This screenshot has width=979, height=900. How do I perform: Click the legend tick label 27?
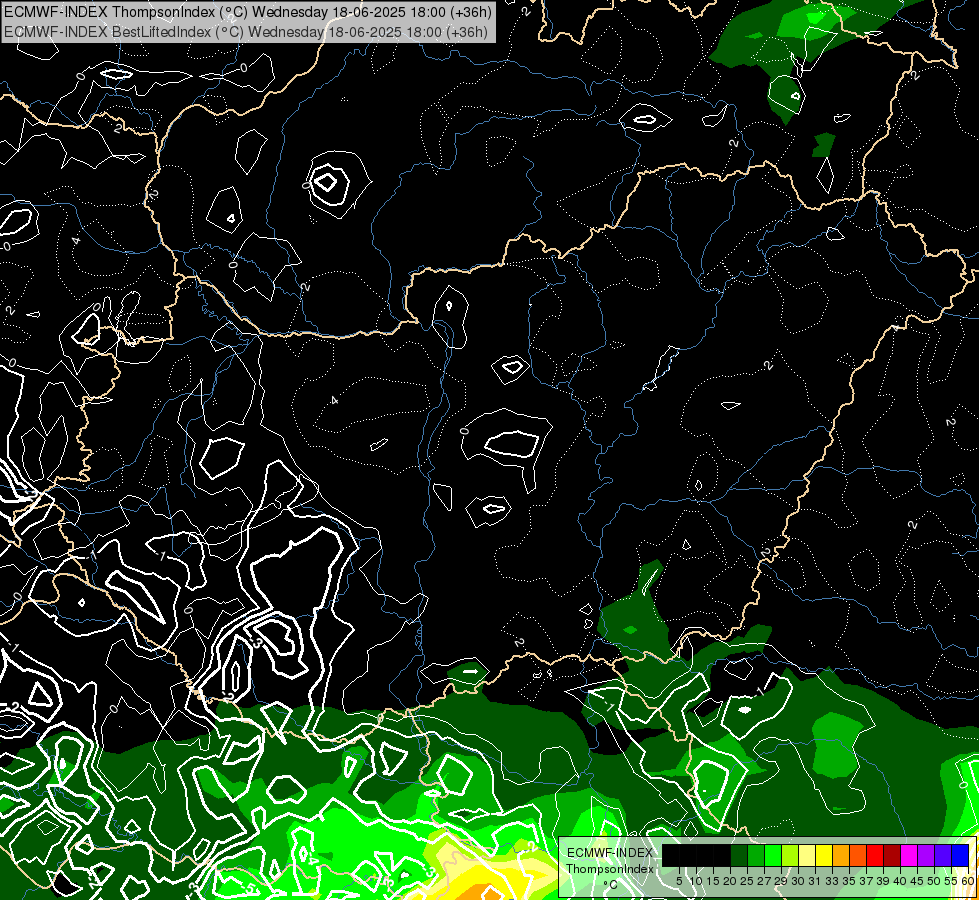point(764,881)
